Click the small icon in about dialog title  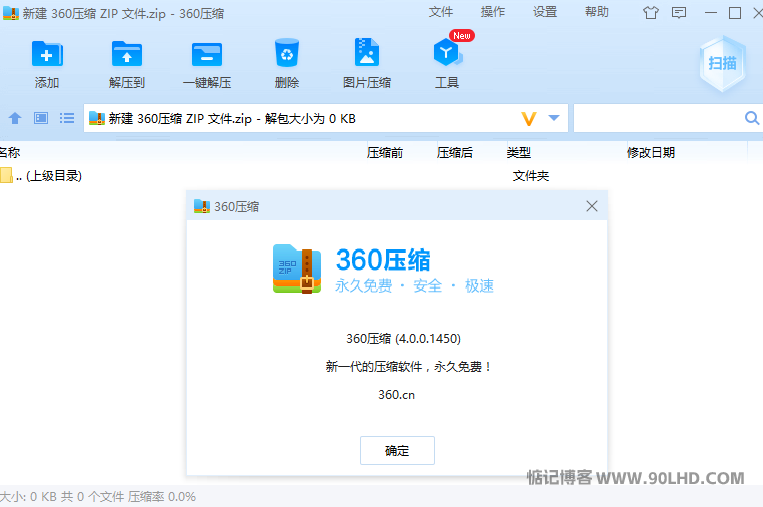pyautogui.click(x=202, y=206)
